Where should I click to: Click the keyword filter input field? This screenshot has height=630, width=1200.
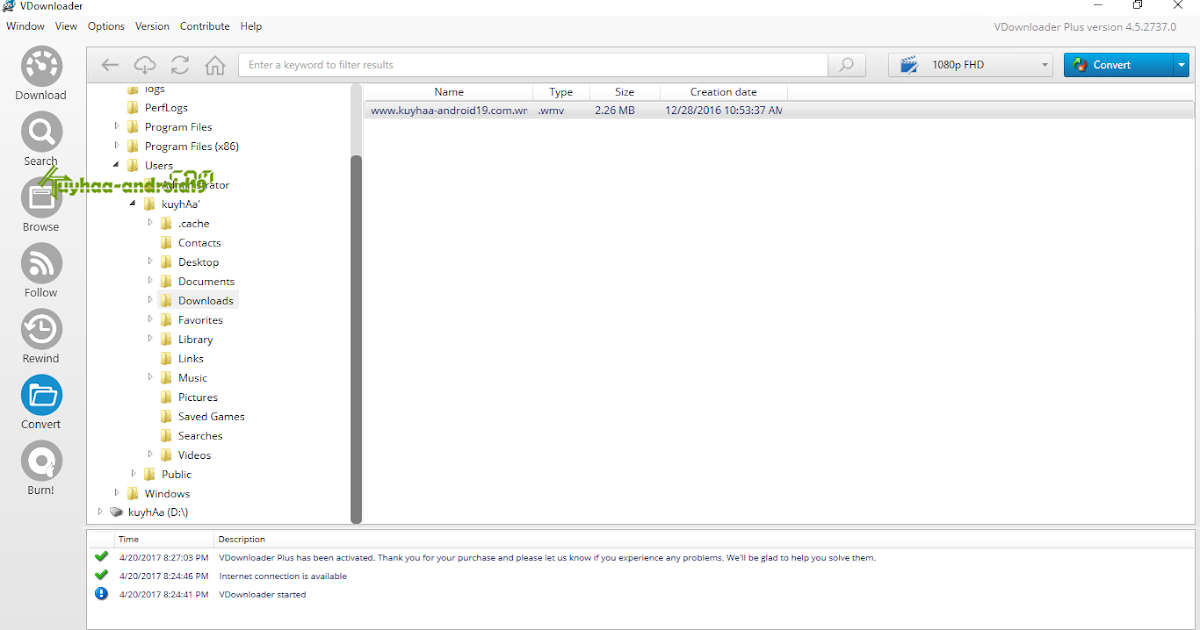click(x=533, y=65)
